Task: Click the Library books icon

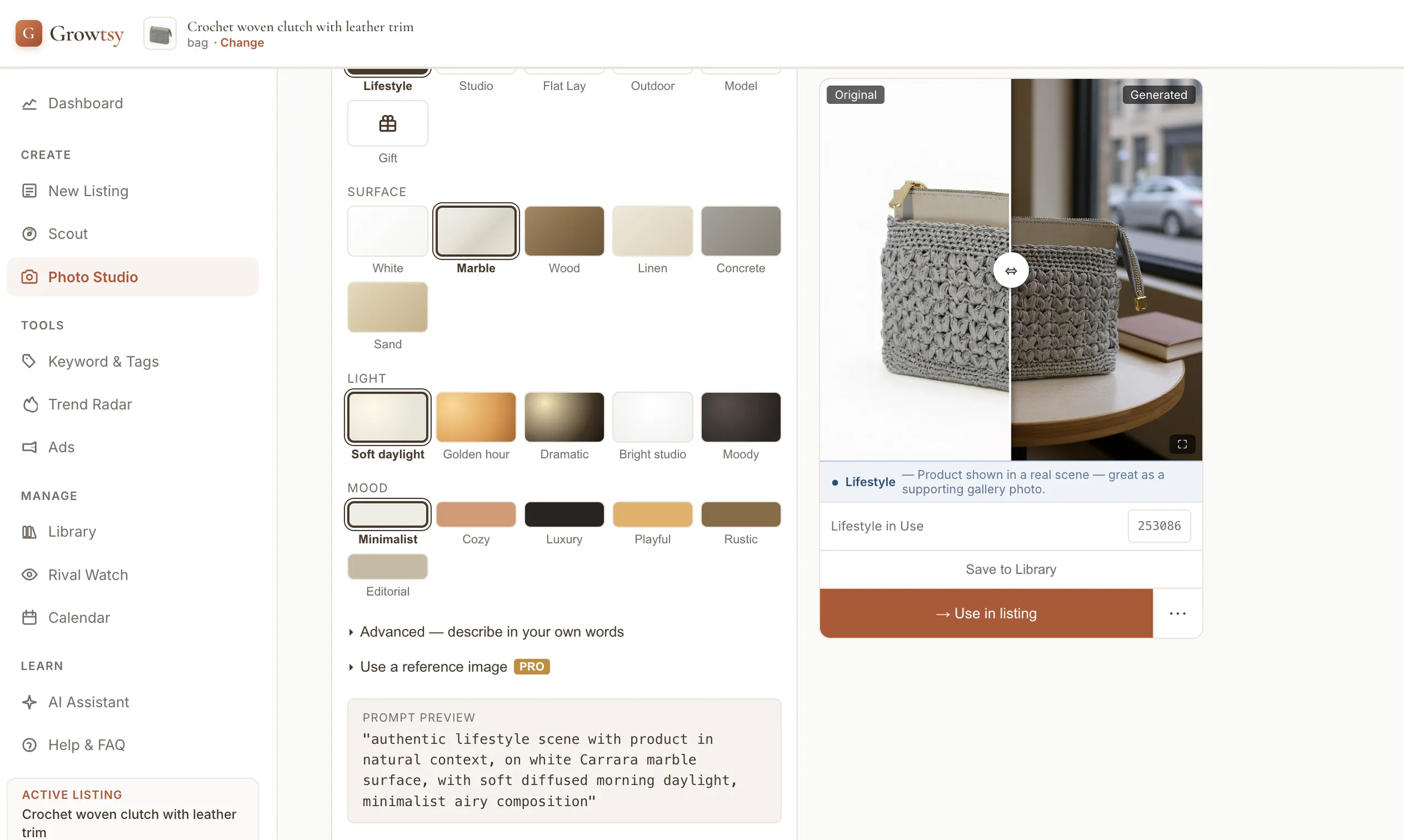Action: click(29, 532)
